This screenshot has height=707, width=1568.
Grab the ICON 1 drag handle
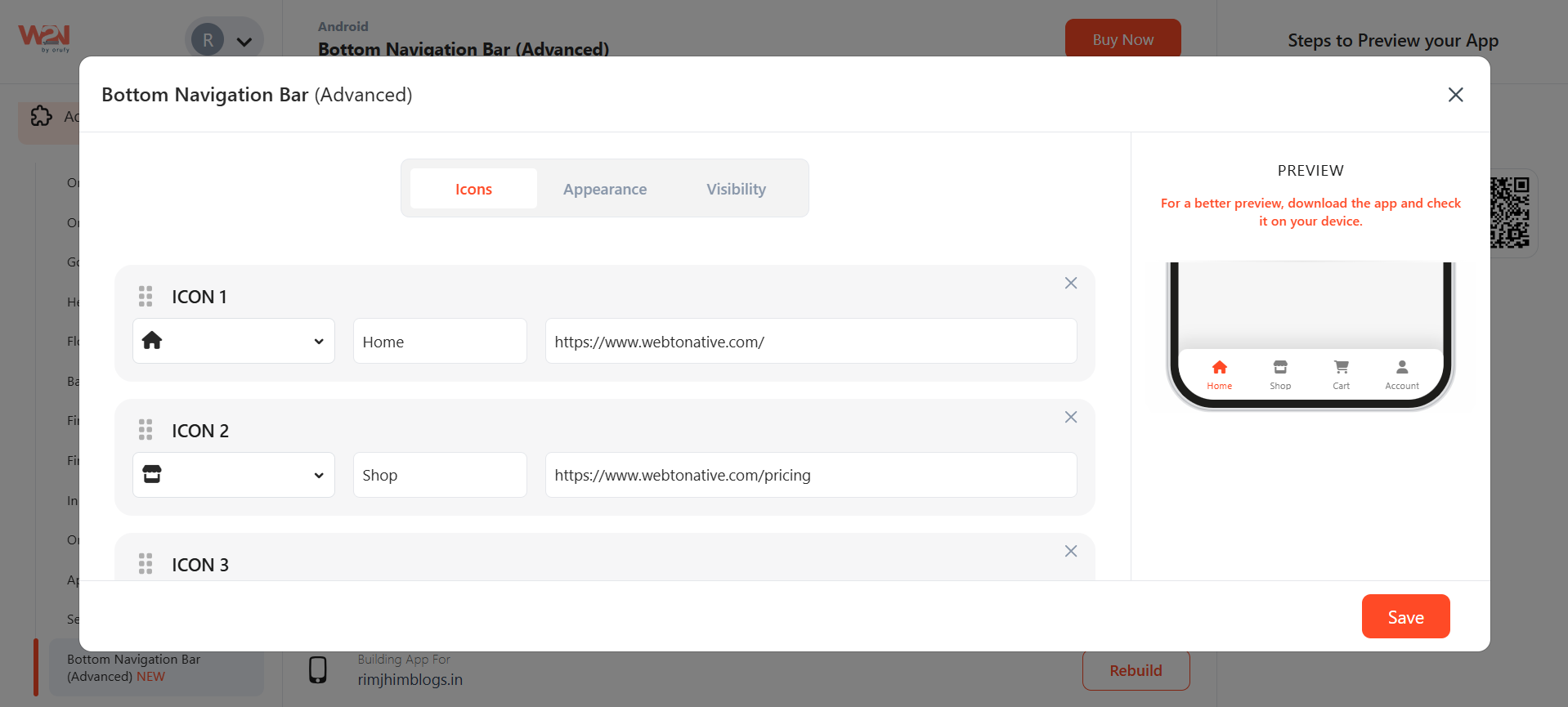point(146,296)
